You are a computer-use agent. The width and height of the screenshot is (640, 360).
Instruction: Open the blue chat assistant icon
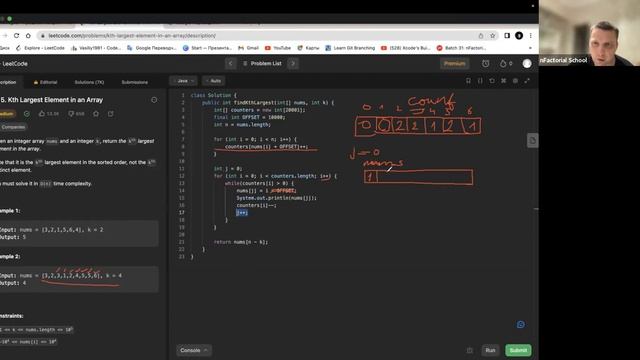point(520,324)
